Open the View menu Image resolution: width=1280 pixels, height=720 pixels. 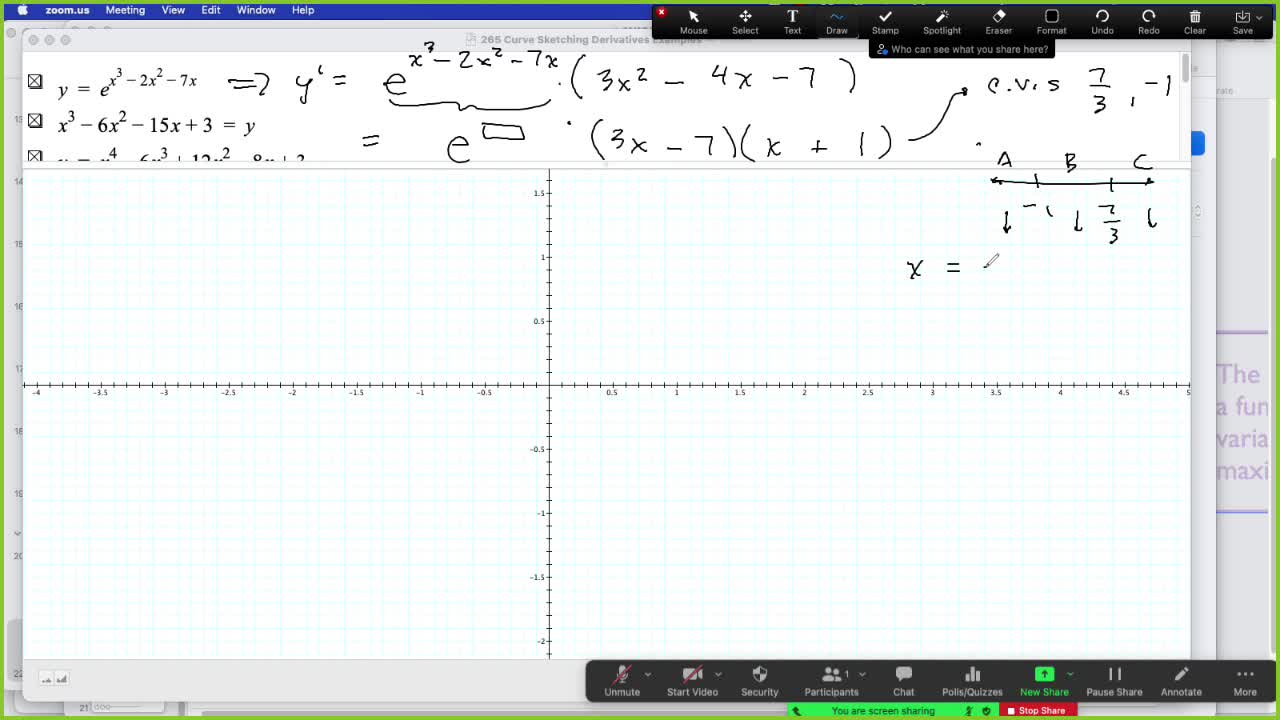[x=173, y=10]
